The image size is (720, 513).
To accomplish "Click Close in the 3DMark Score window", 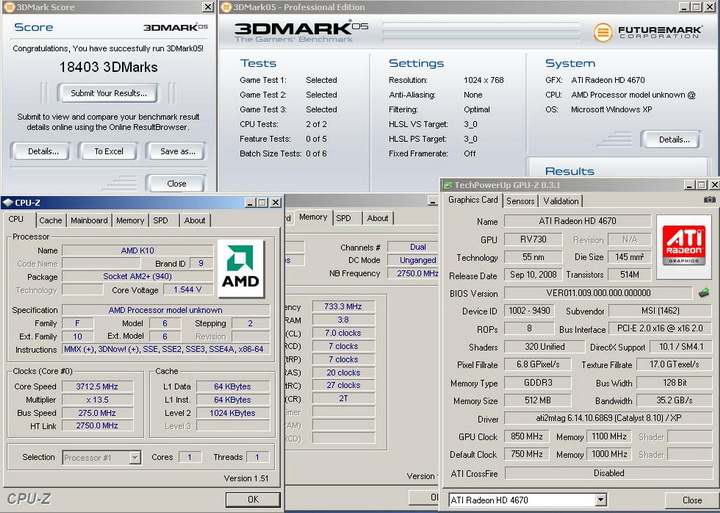I will coord(176,184).
